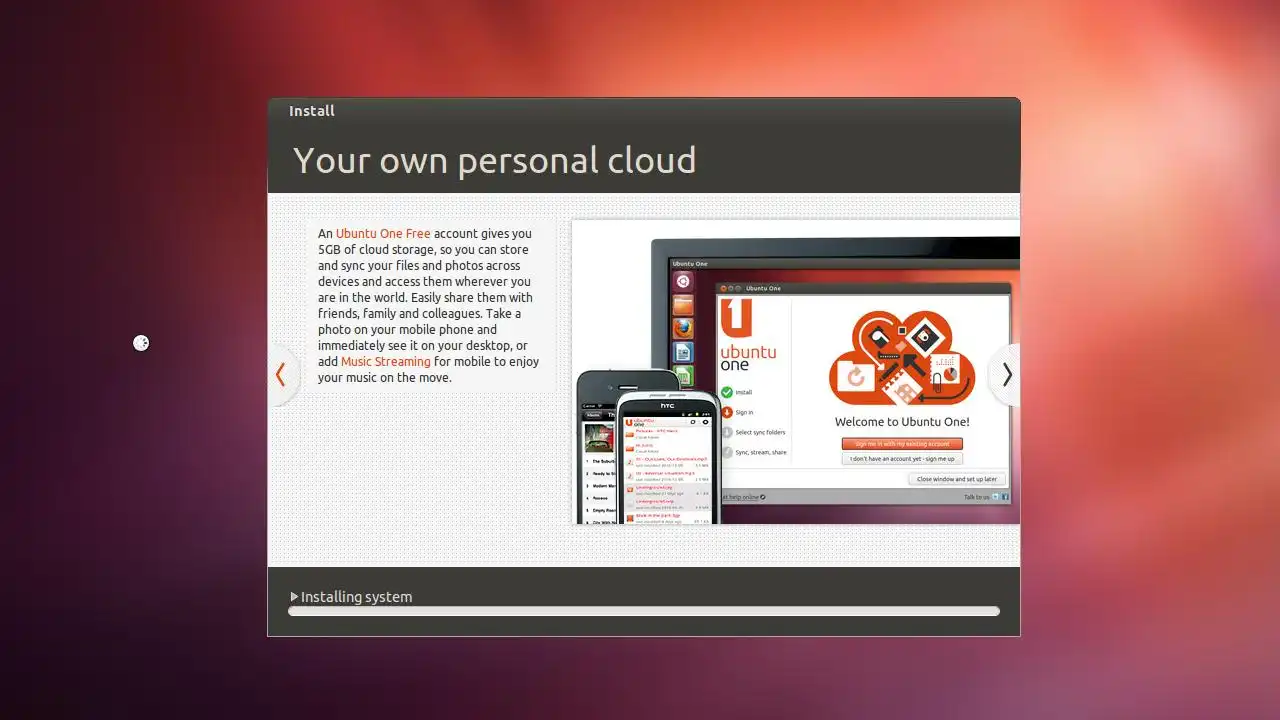Screen dimensions: 1280x720
Task: Click the installation progress bar
Action: (644, 611)
